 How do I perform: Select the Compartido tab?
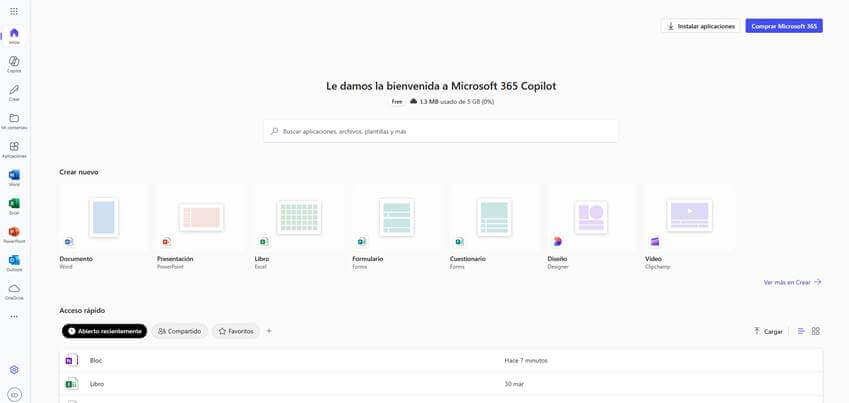(180, 331)
